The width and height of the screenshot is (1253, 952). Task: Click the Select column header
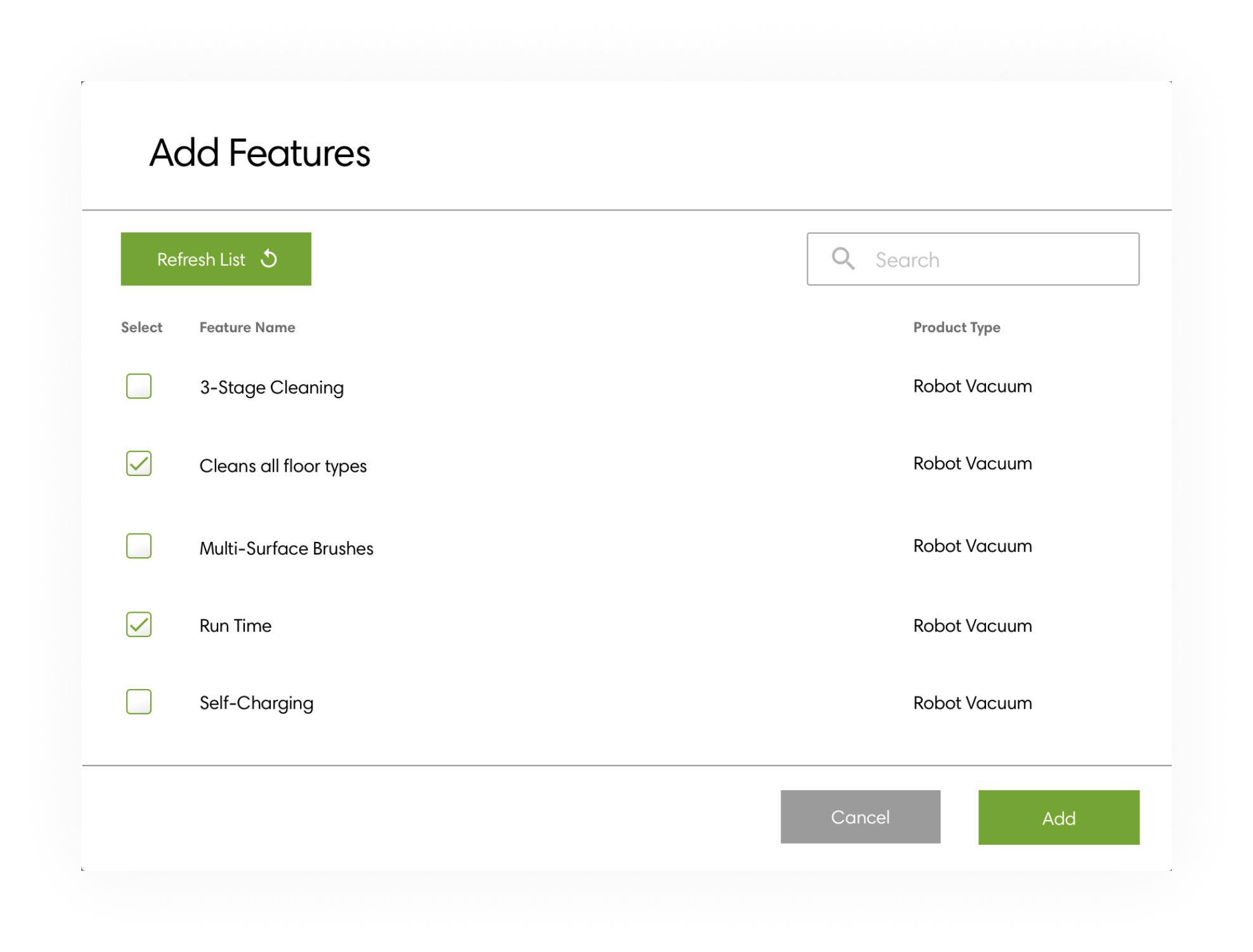[x=141, y=327]
